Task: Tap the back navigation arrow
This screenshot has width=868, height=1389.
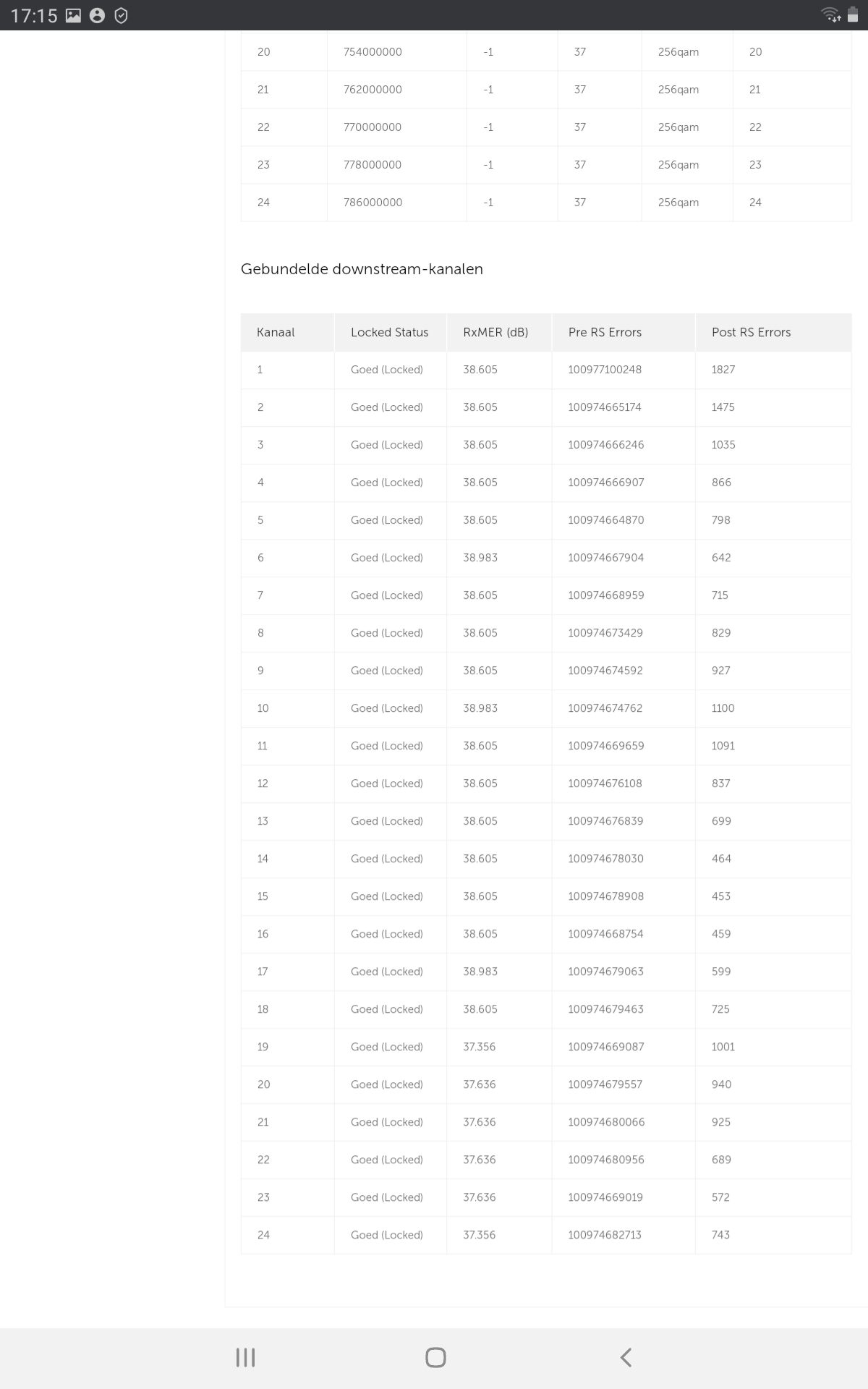Action: [x=626, y=1357]
